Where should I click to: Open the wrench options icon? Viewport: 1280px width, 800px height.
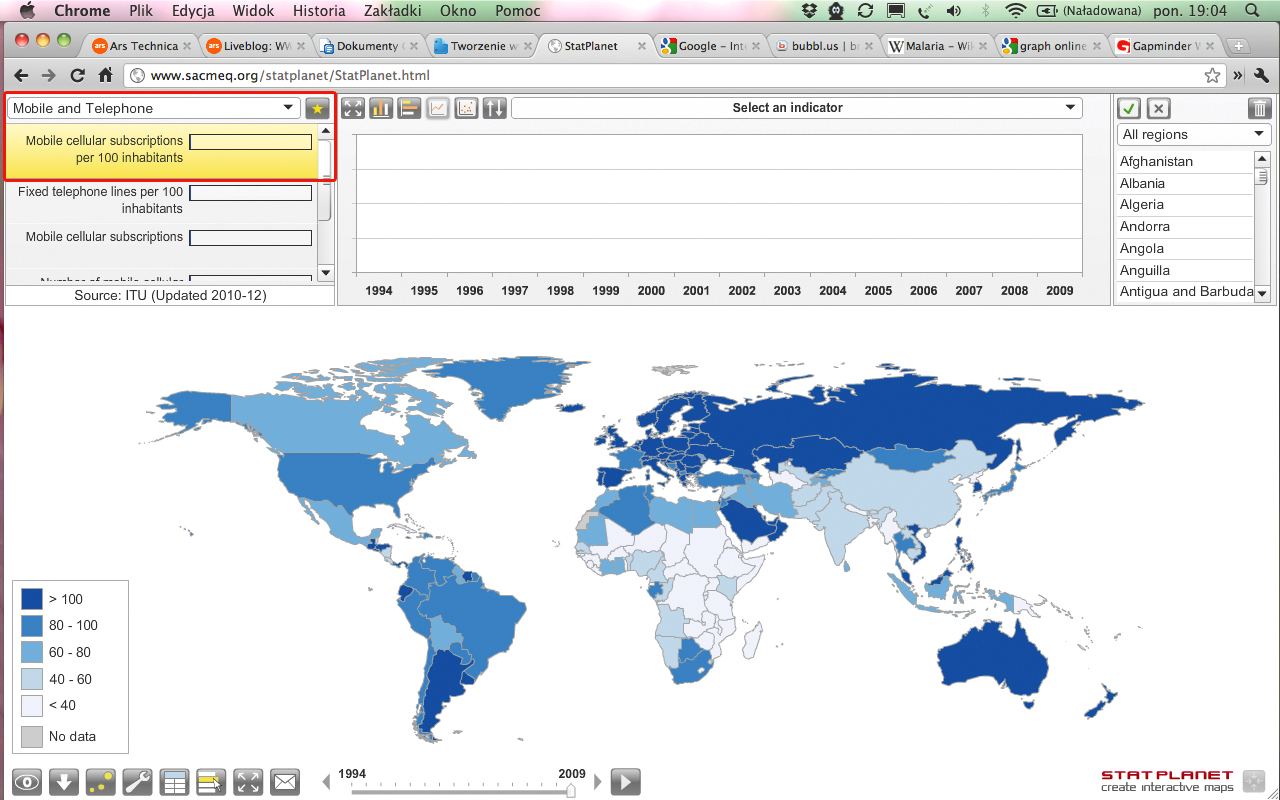click(137, 782)
